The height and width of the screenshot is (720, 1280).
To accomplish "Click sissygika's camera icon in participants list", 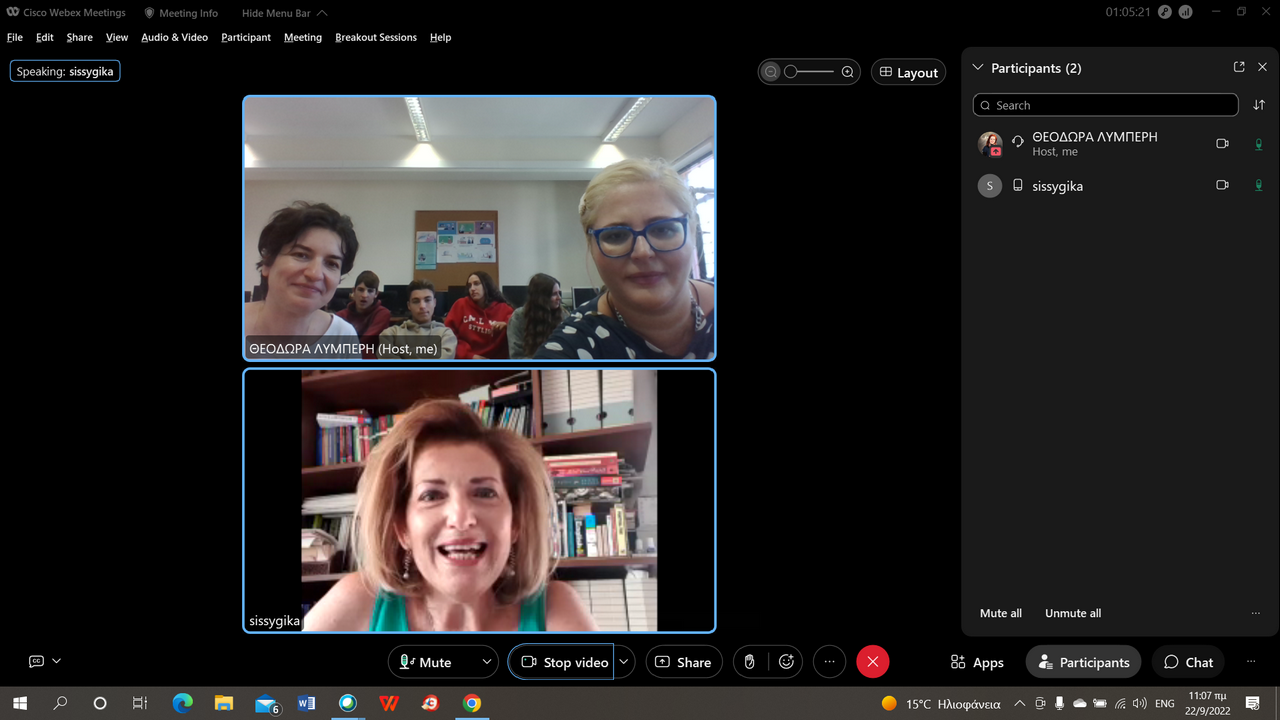I will pos(1222,185).
